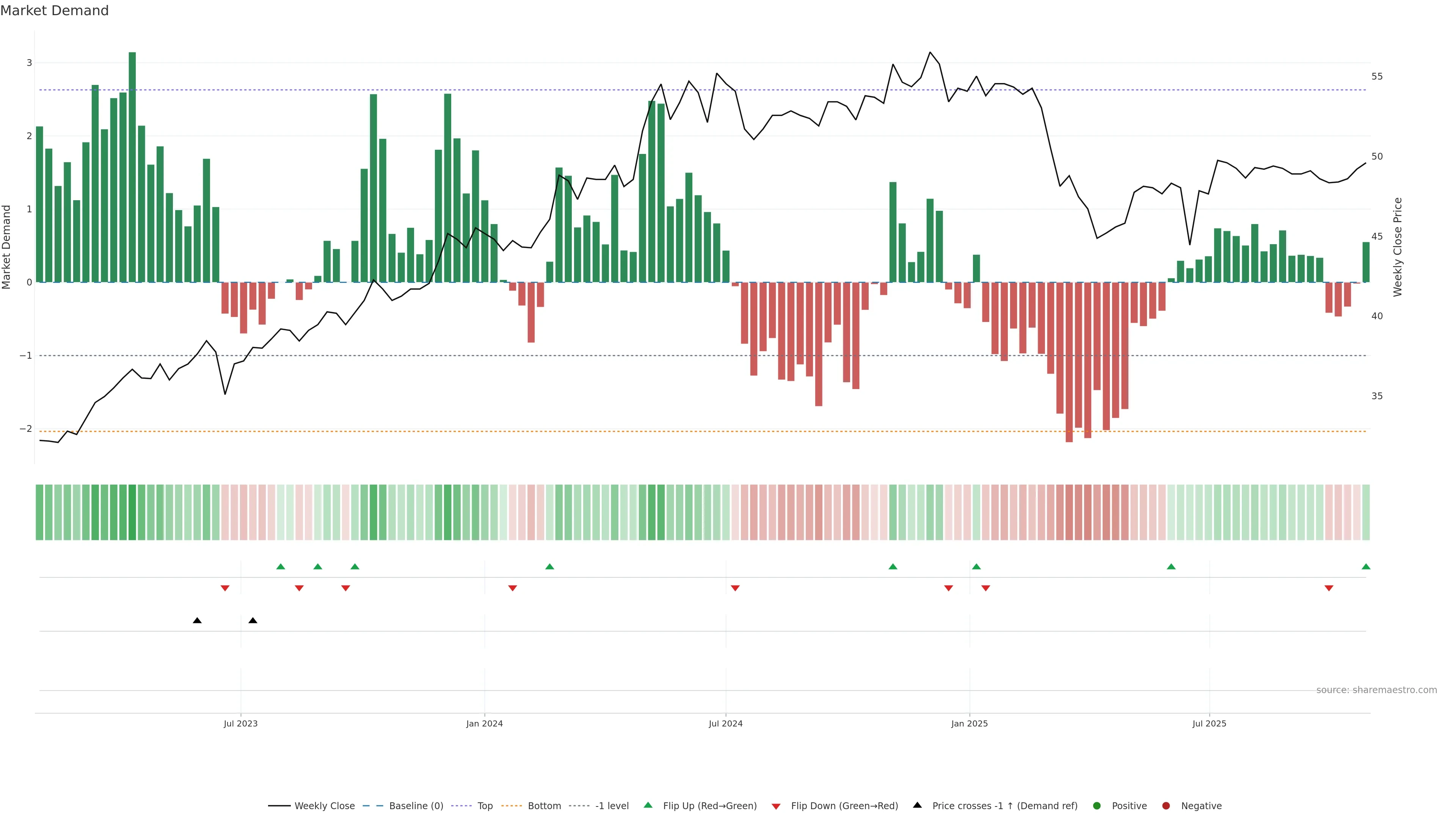Toggle the Weekly Close legend entry
This screenshot has width=1456, height=819.
coord(325,805)
